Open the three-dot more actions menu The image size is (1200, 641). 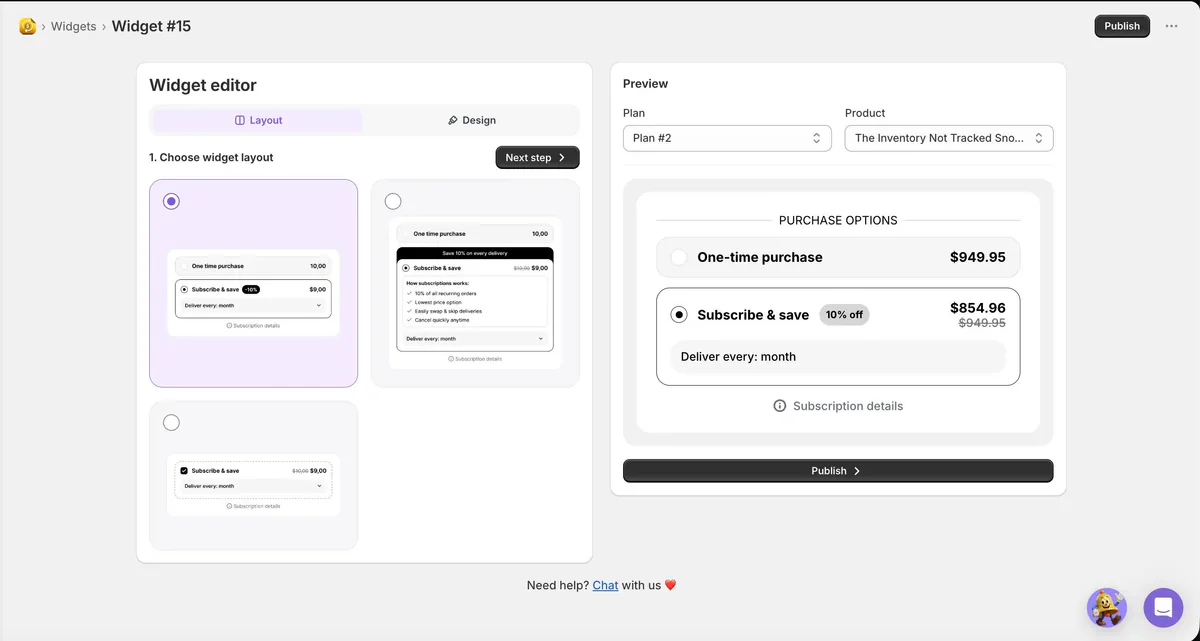tap(1172, 26)
